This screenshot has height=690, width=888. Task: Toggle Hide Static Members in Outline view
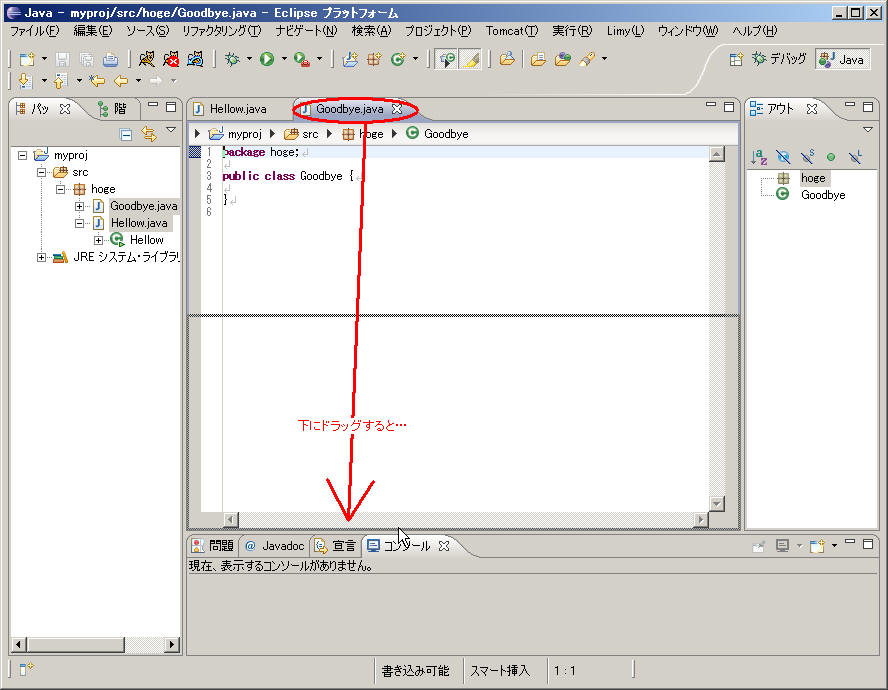pyautogui.click(x=806, y=157)
